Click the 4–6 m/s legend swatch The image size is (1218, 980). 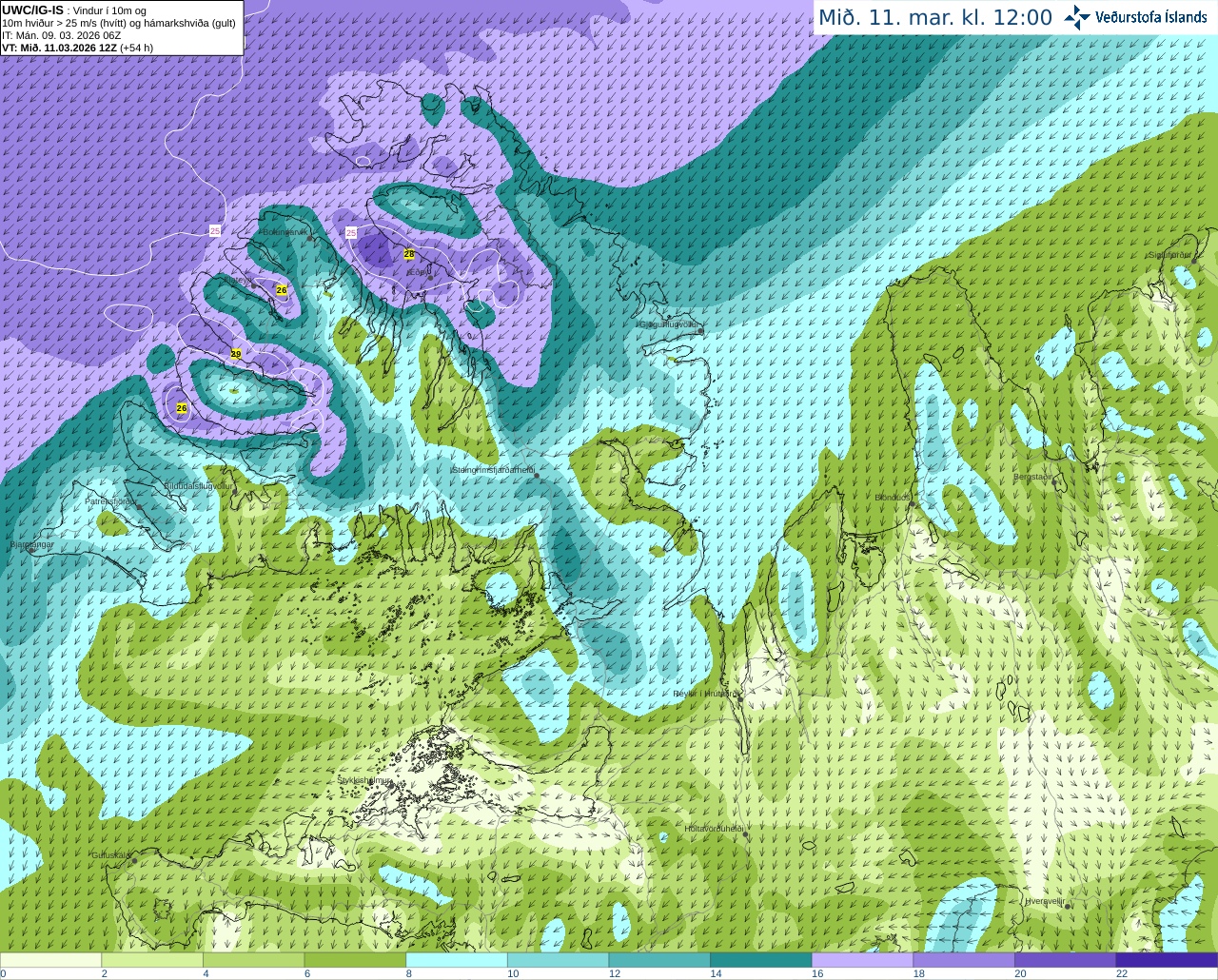point(253,959)
